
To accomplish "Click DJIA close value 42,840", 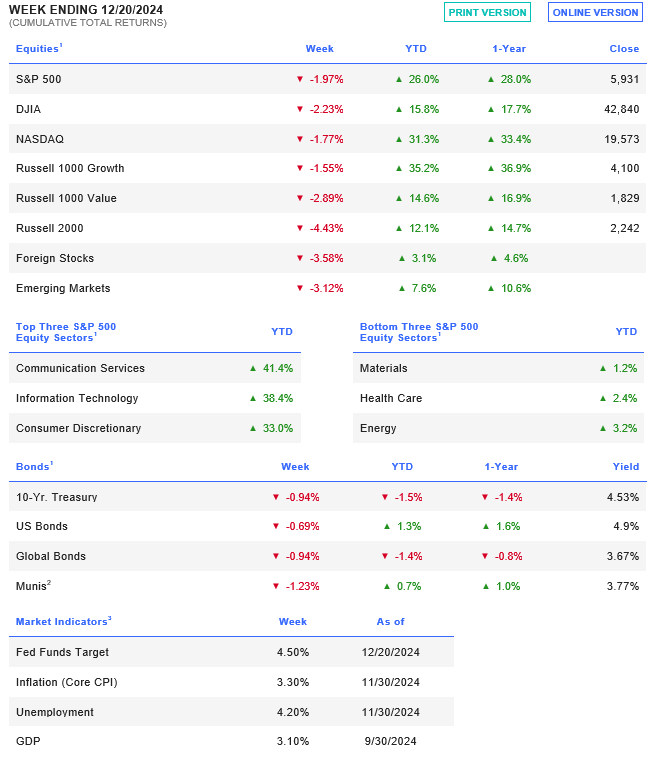I will click(x=622, y=109).
